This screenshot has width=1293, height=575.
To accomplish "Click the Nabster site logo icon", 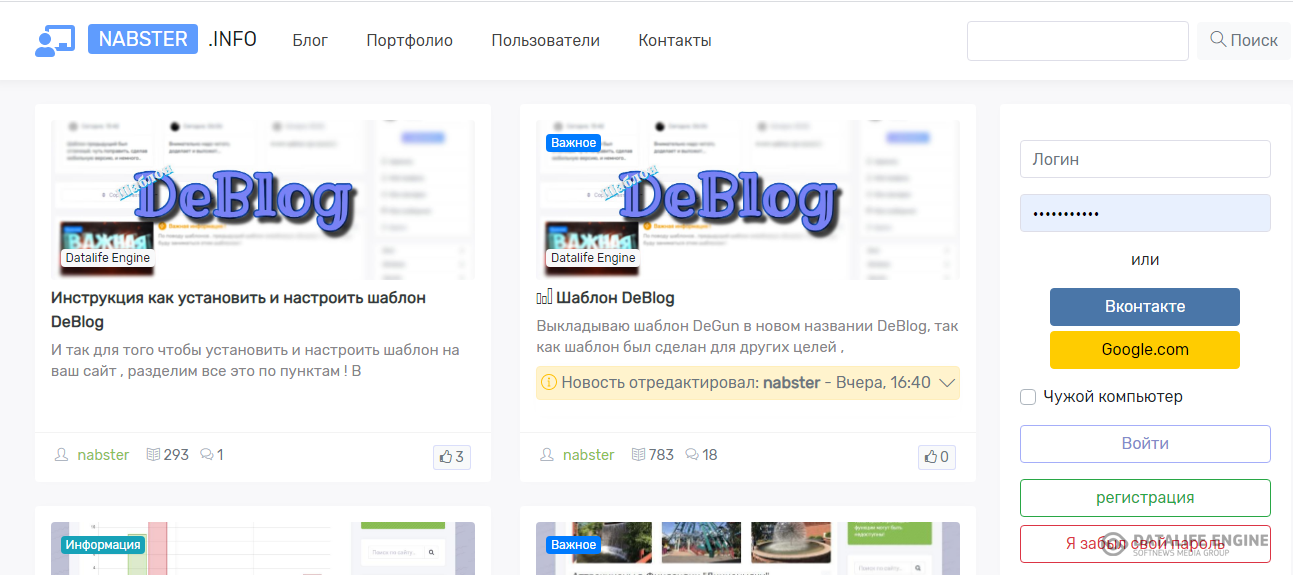I will [54, 40].
